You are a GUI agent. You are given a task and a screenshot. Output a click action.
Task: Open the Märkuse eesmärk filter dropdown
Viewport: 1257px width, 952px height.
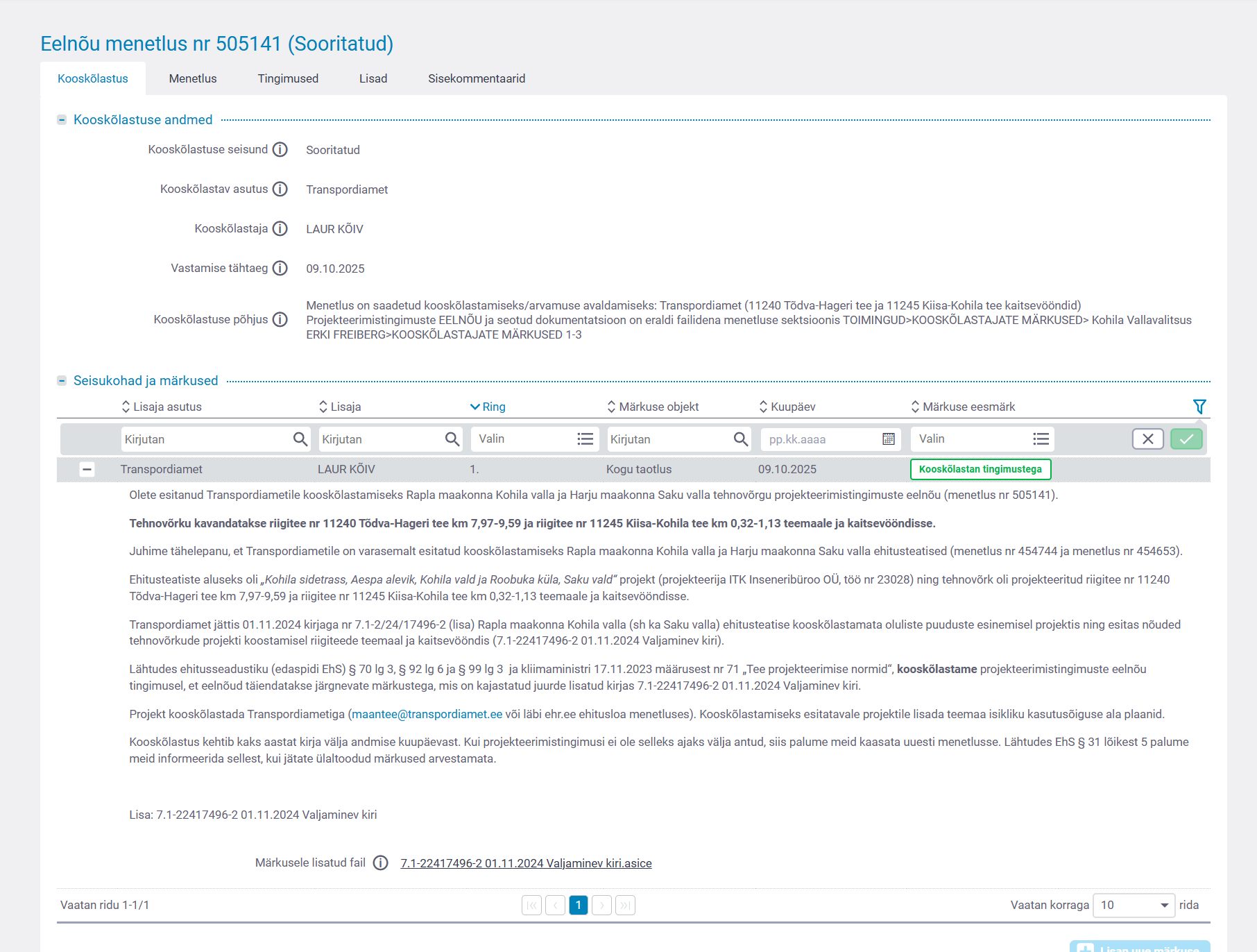(x=982, y=439)
